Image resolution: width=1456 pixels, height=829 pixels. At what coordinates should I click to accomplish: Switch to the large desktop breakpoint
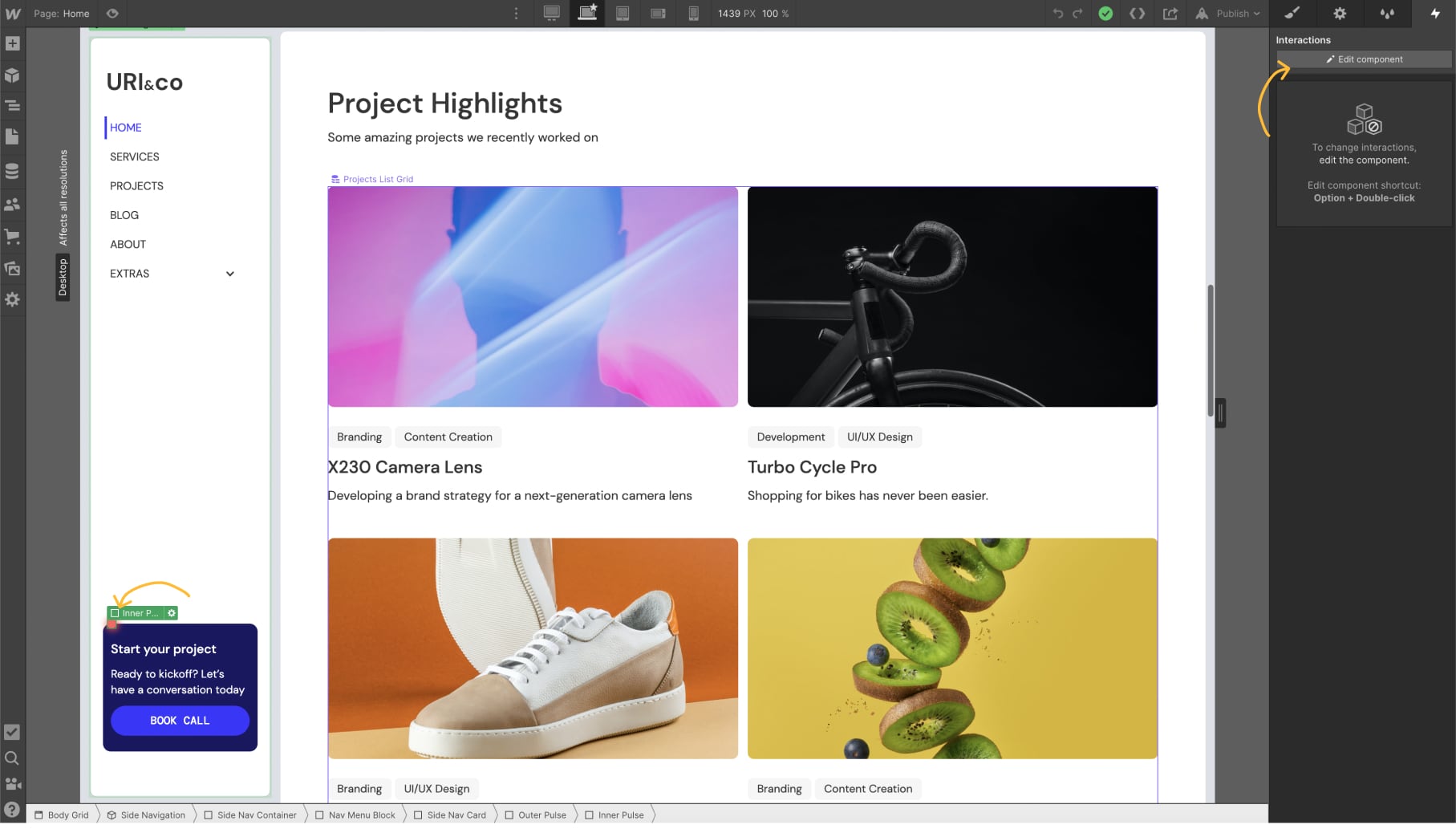[x=552, y=14]
